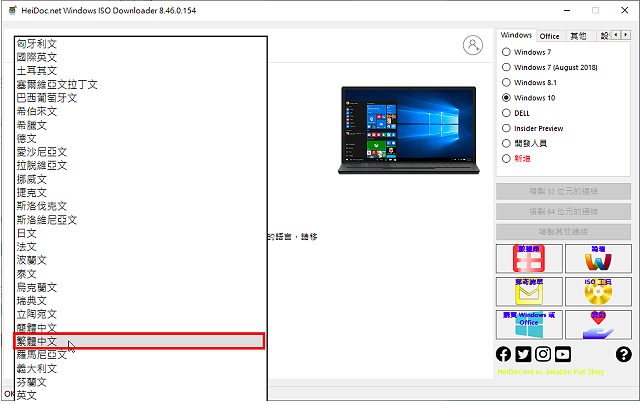Switch to the Office tab
643x405 pixels.
tap(550, 36)
